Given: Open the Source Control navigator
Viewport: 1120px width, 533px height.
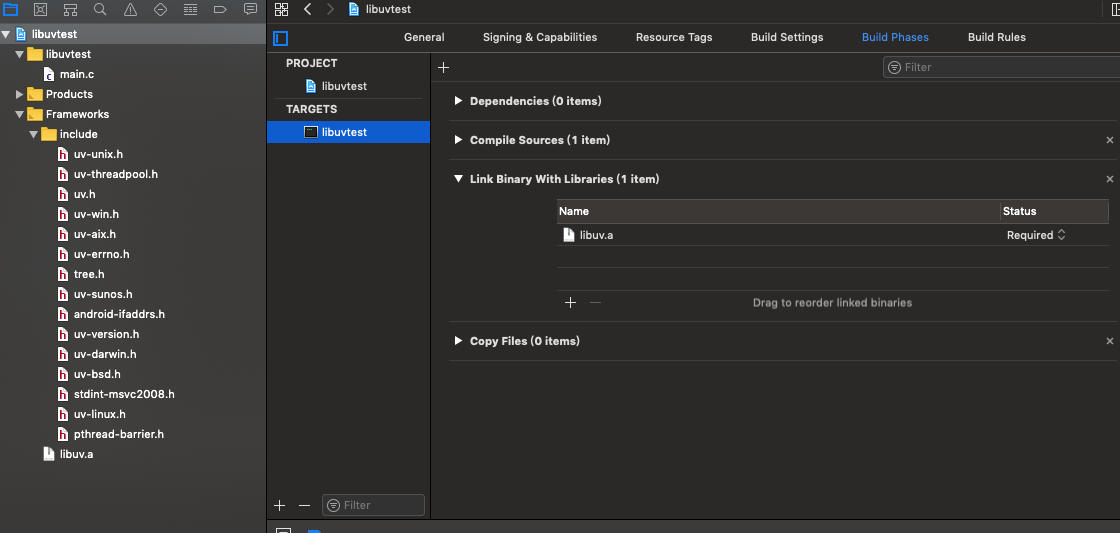Looking at the screenshot, I should tap(41, 9).
